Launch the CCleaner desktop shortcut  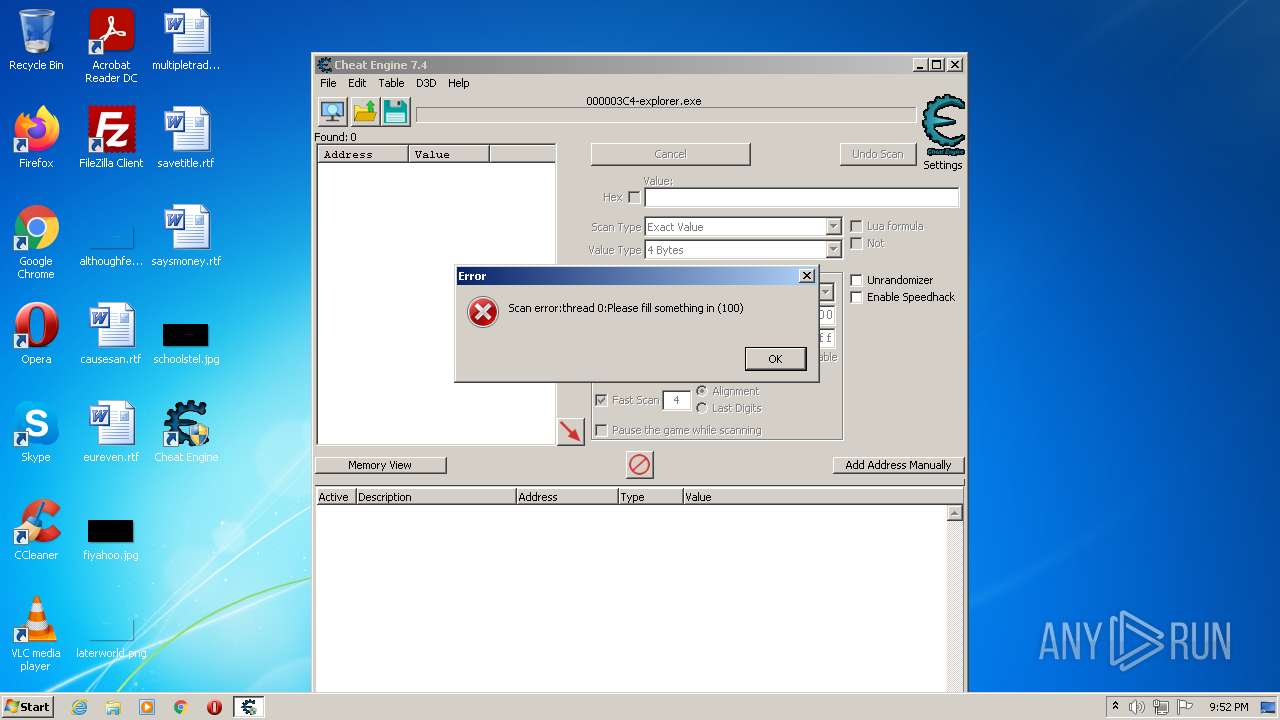[x=36, y=530]
